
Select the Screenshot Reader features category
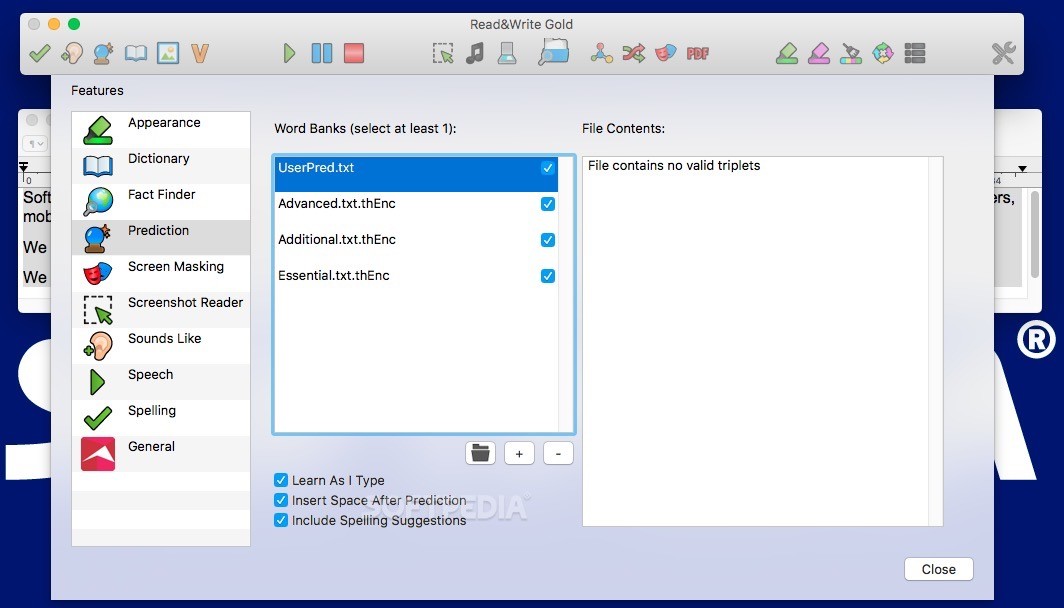click(161, 309)
